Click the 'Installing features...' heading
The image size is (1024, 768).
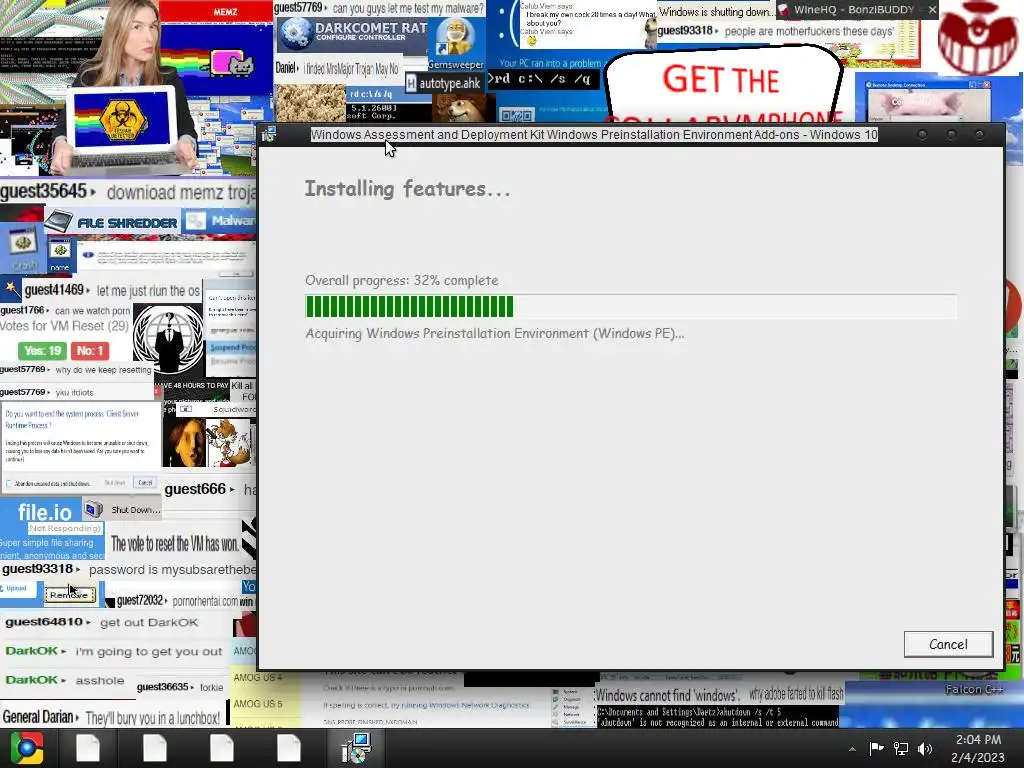pyautogui.click(x=408, y=189)
